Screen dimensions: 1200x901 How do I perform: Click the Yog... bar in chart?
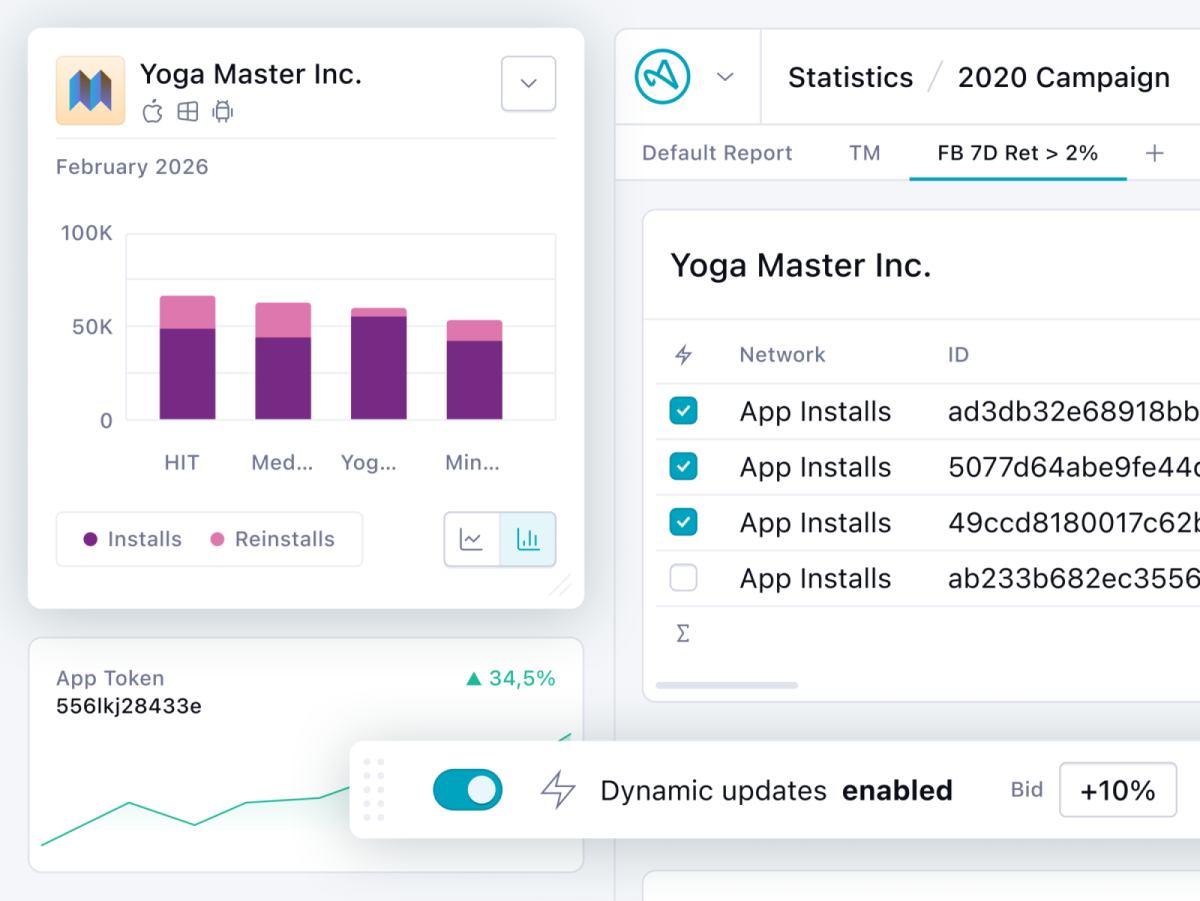point(379,363)
